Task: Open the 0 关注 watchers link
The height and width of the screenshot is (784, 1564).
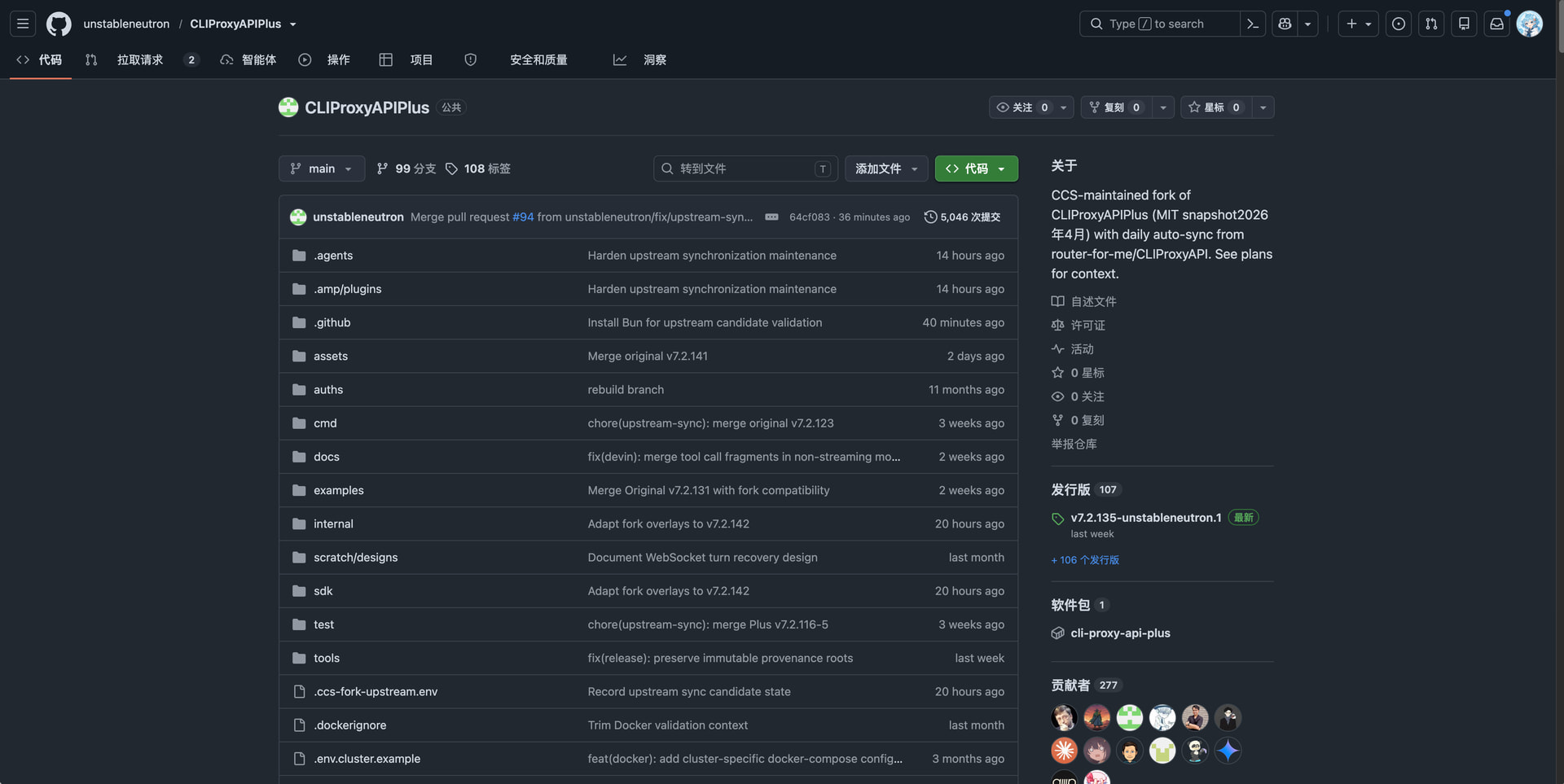Action: tap(1078, 396)
